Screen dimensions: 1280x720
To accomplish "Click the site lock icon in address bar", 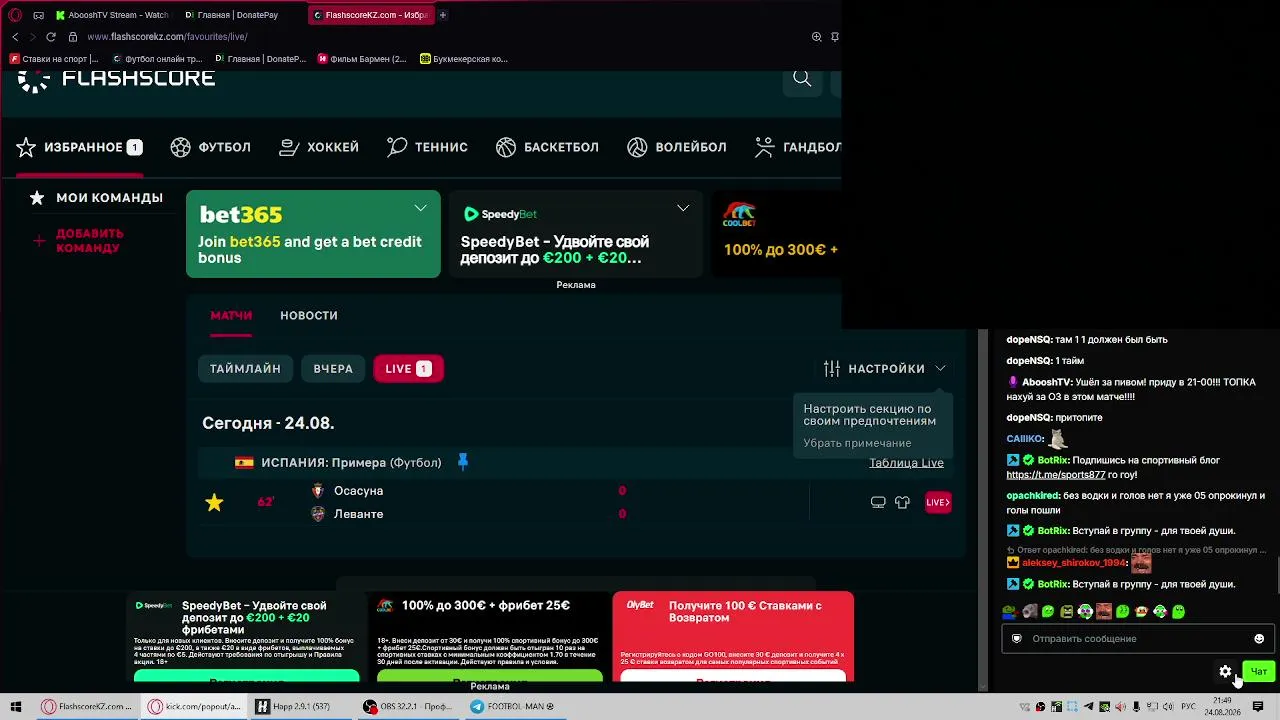I will [x=73, y=37].
